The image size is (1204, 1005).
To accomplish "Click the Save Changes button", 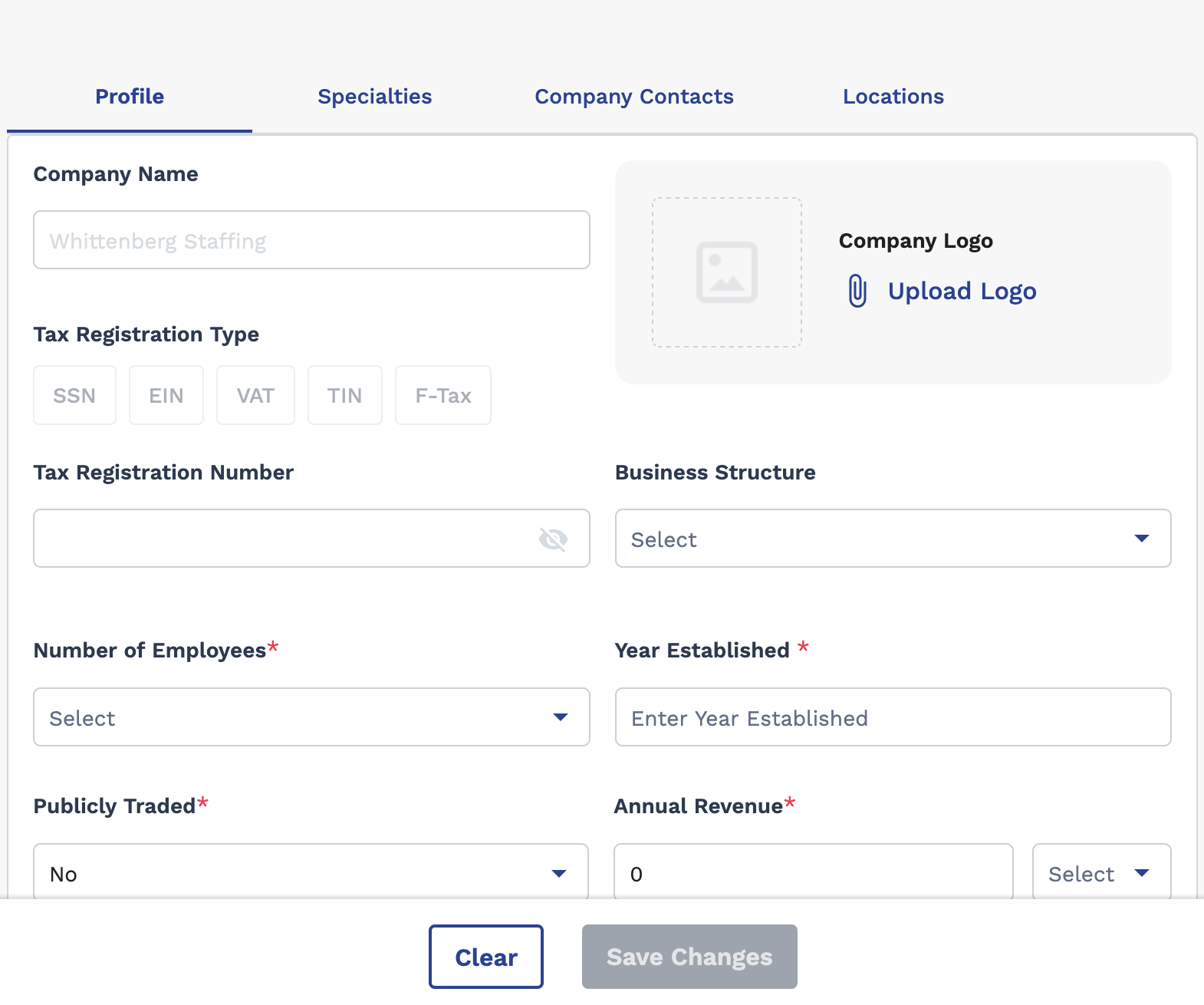I will tap(689, 957).
